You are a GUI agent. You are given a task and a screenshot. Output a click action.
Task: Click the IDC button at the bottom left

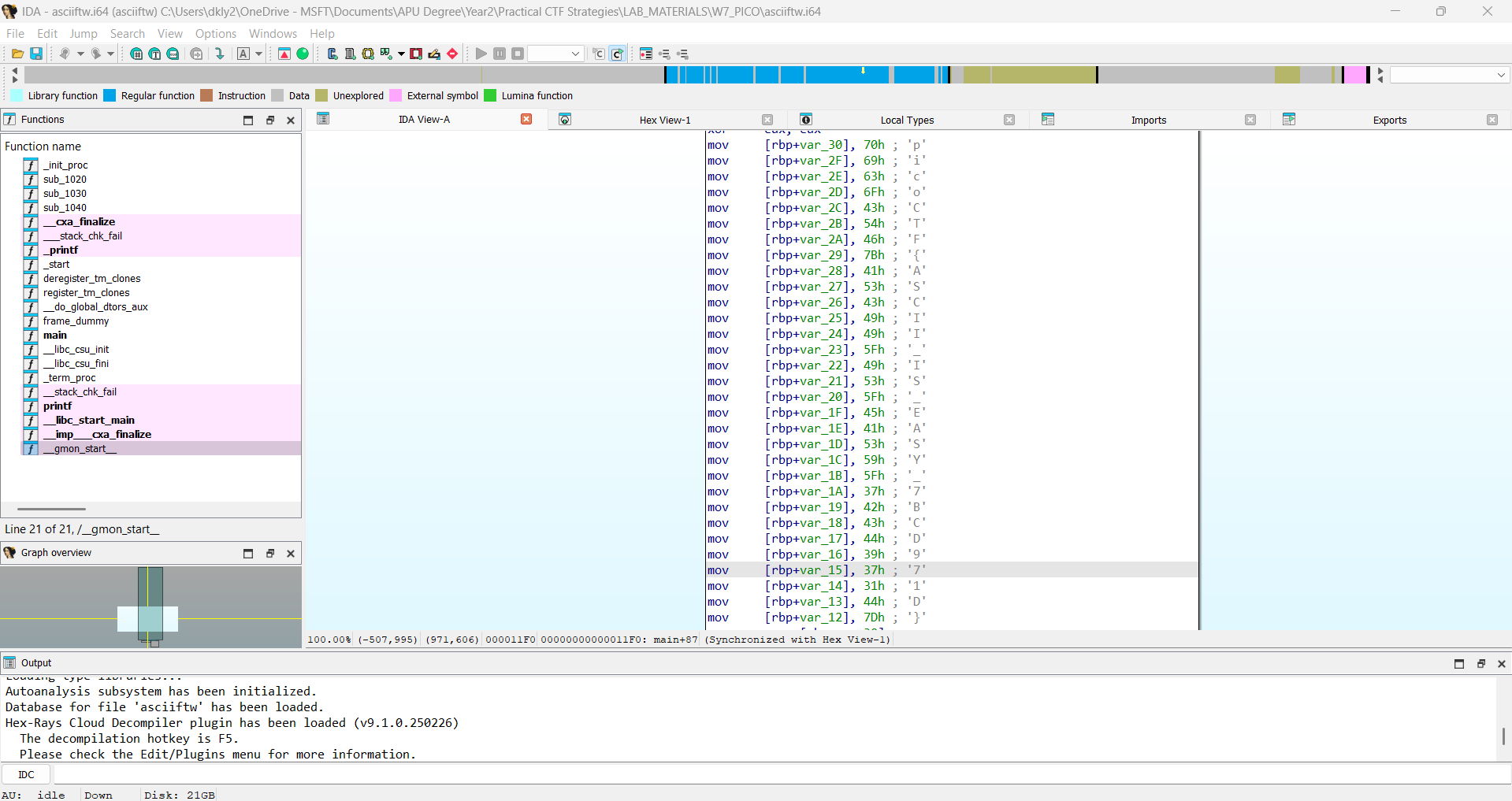pyautogui.click(x=26, y=774)
